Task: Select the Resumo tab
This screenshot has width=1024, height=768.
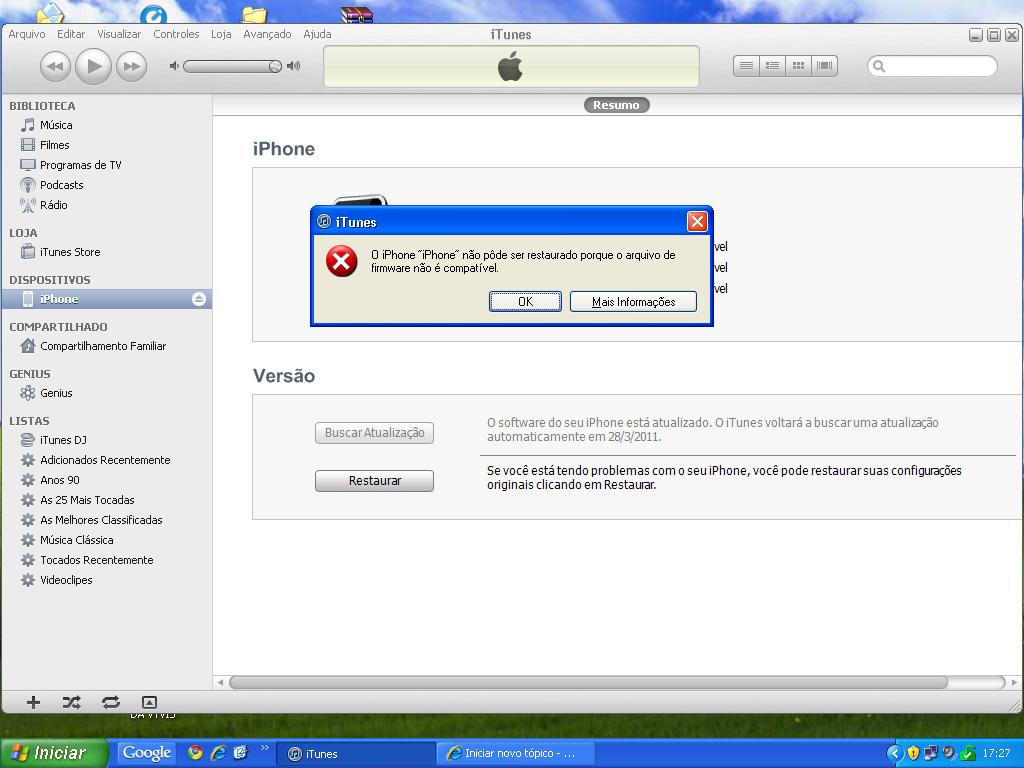Action: (616, 105)
